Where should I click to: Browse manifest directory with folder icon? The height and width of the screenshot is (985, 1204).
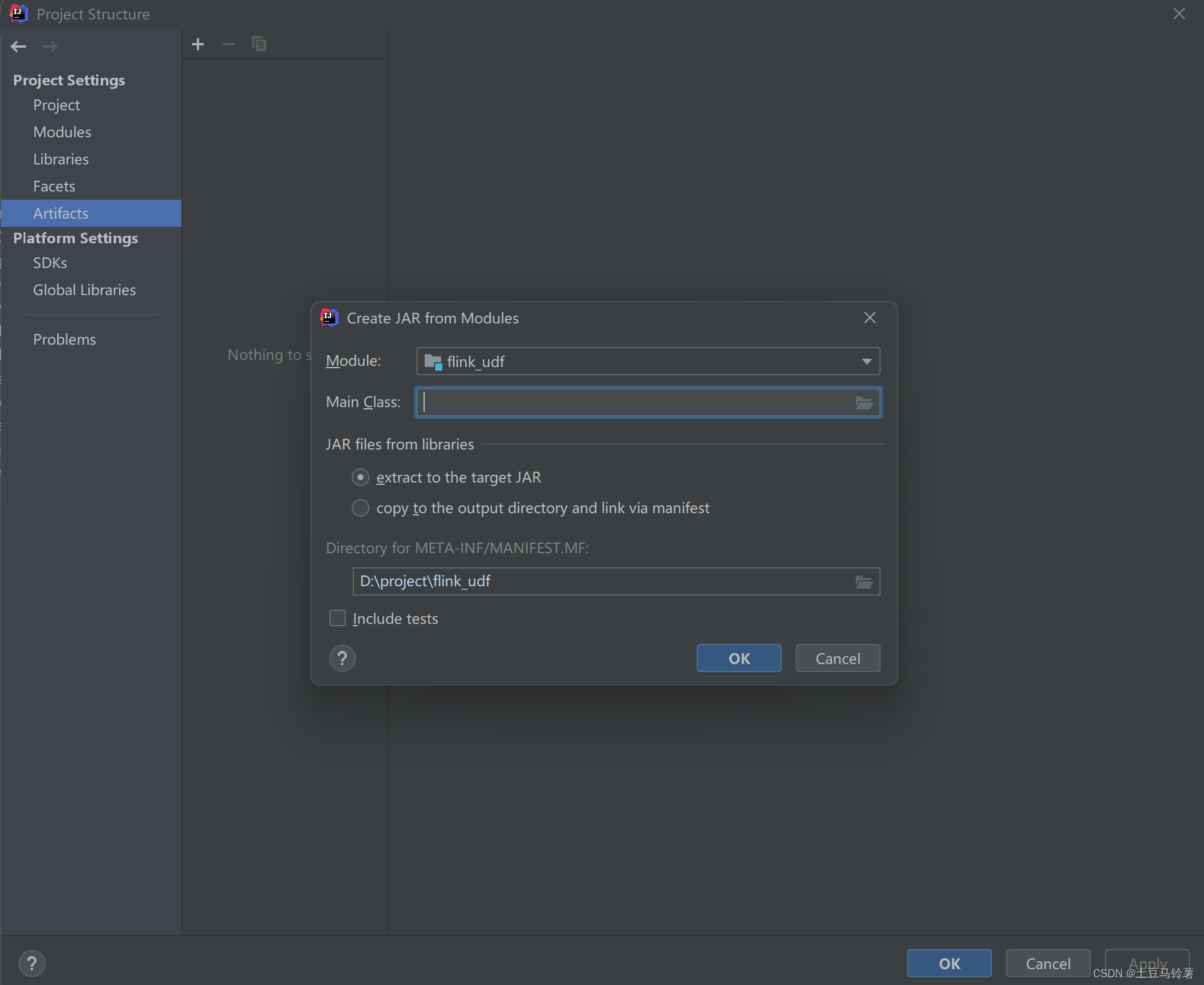(x=864, y=582)
